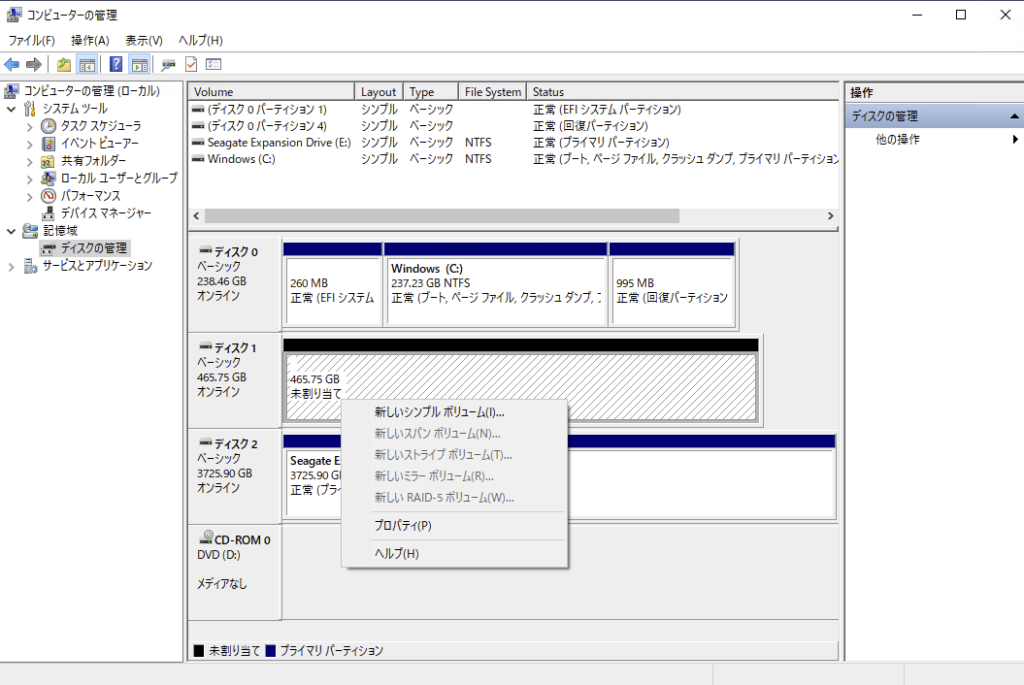This screenshot has height=685, width=1024.
Task: Expand the Task Scheduler (タスク スケジューラ) node
Action: (29, 126)
